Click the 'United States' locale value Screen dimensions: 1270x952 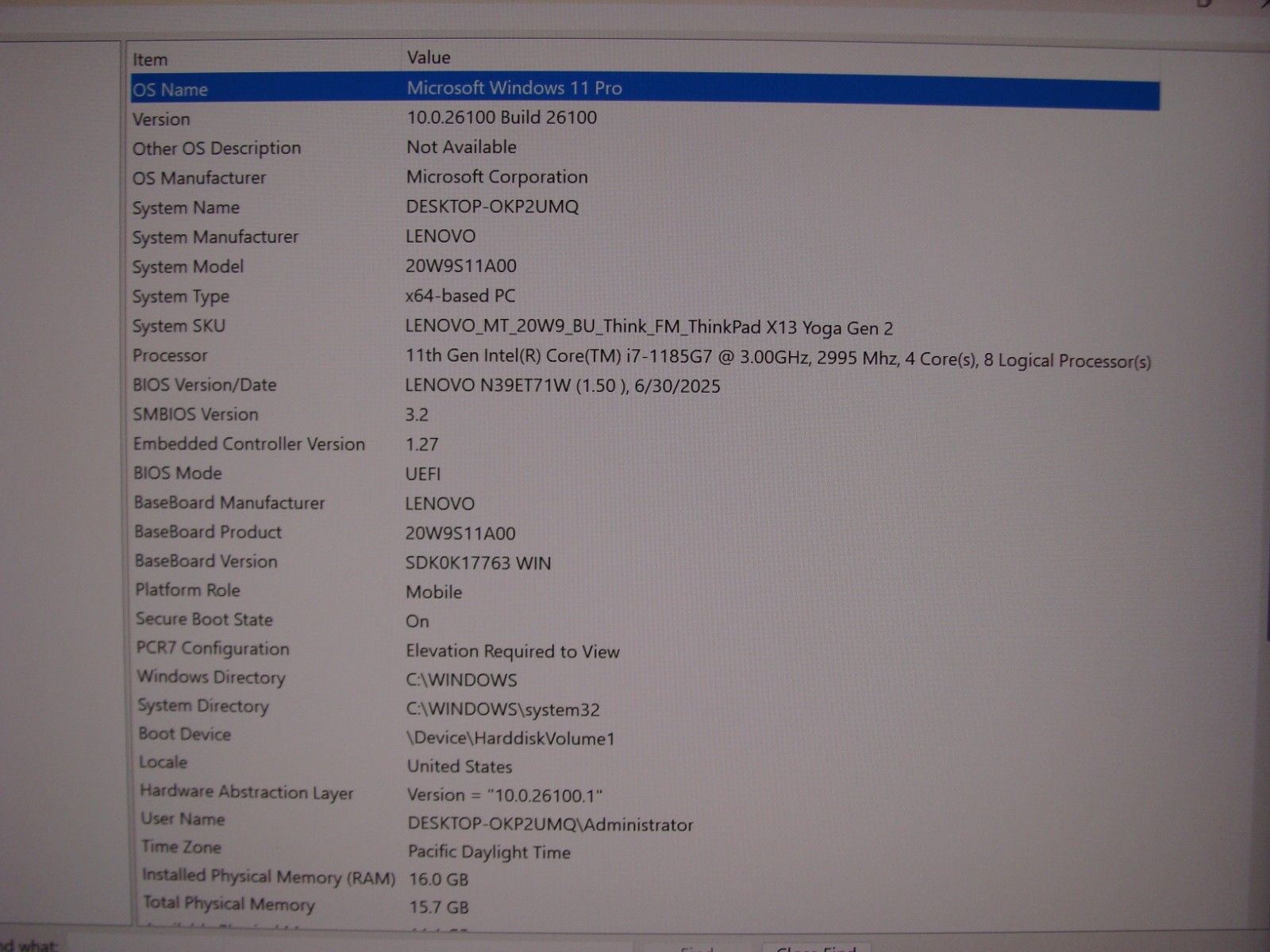(460, 766)
